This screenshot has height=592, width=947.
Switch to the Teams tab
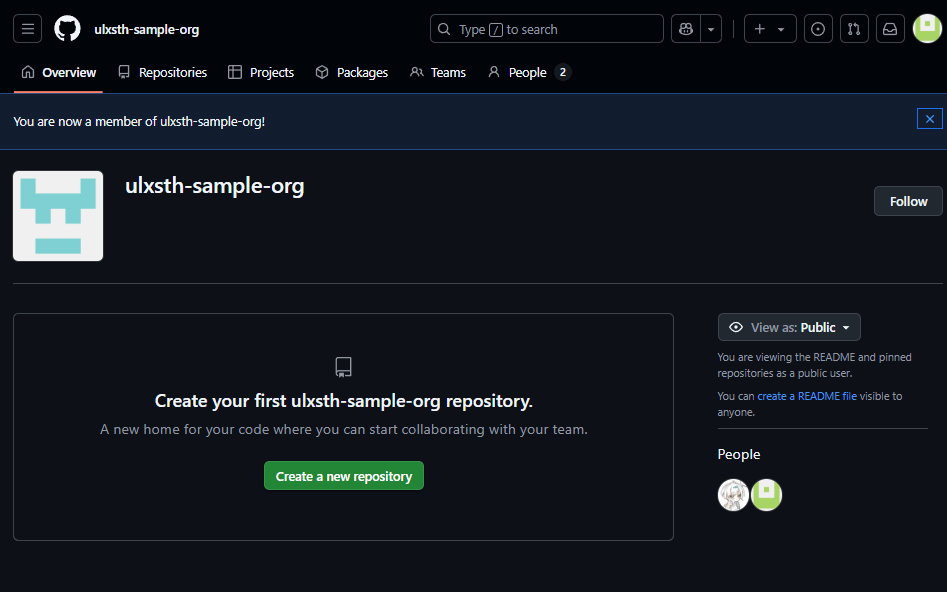[x=438, y=72]
